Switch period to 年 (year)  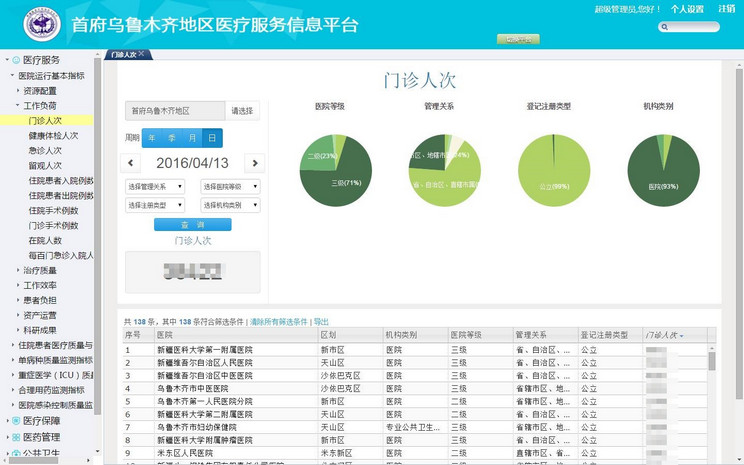pyautogui.click(x=153, y=138)
